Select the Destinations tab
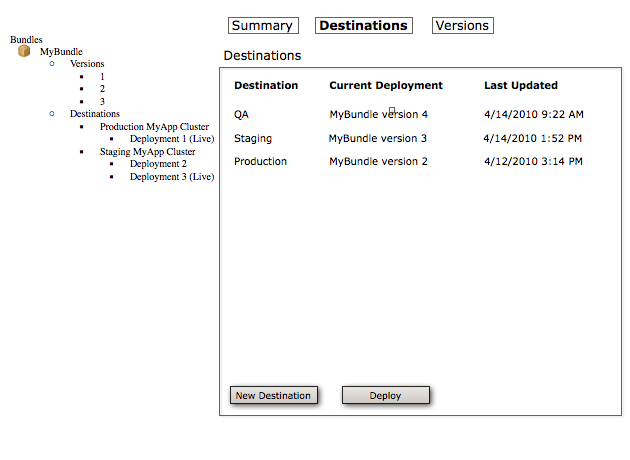 click(x=363, y=26)
